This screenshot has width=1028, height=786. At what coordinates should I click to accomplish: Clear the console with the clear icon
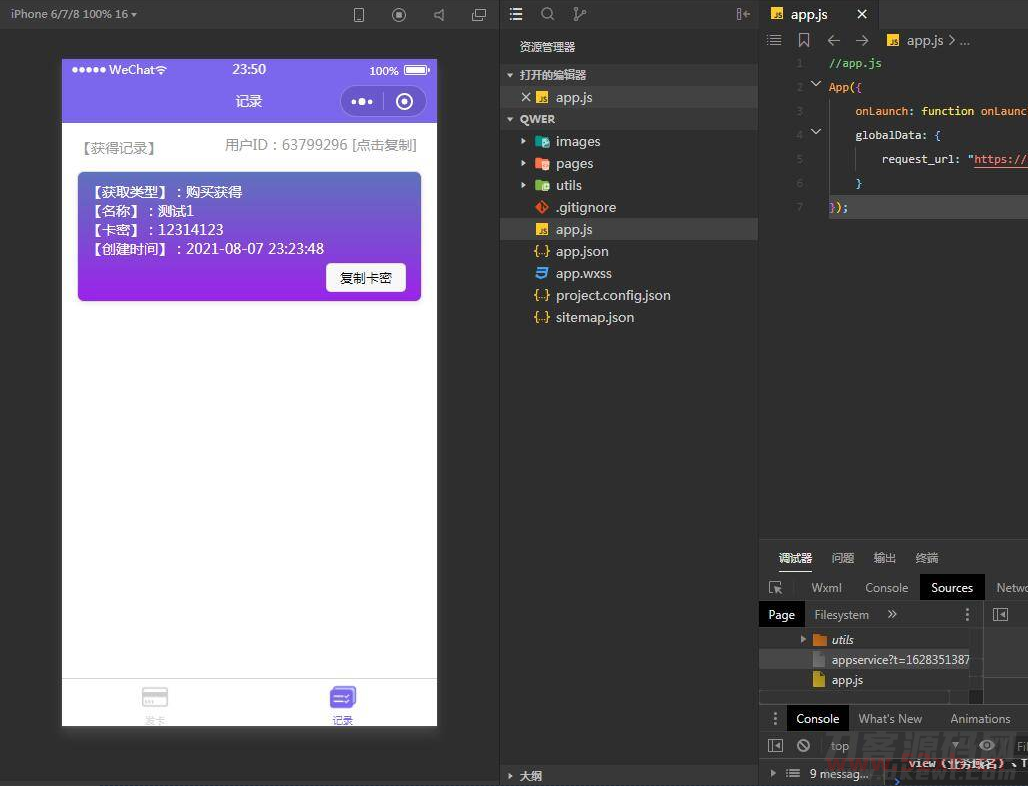point(803,745)
